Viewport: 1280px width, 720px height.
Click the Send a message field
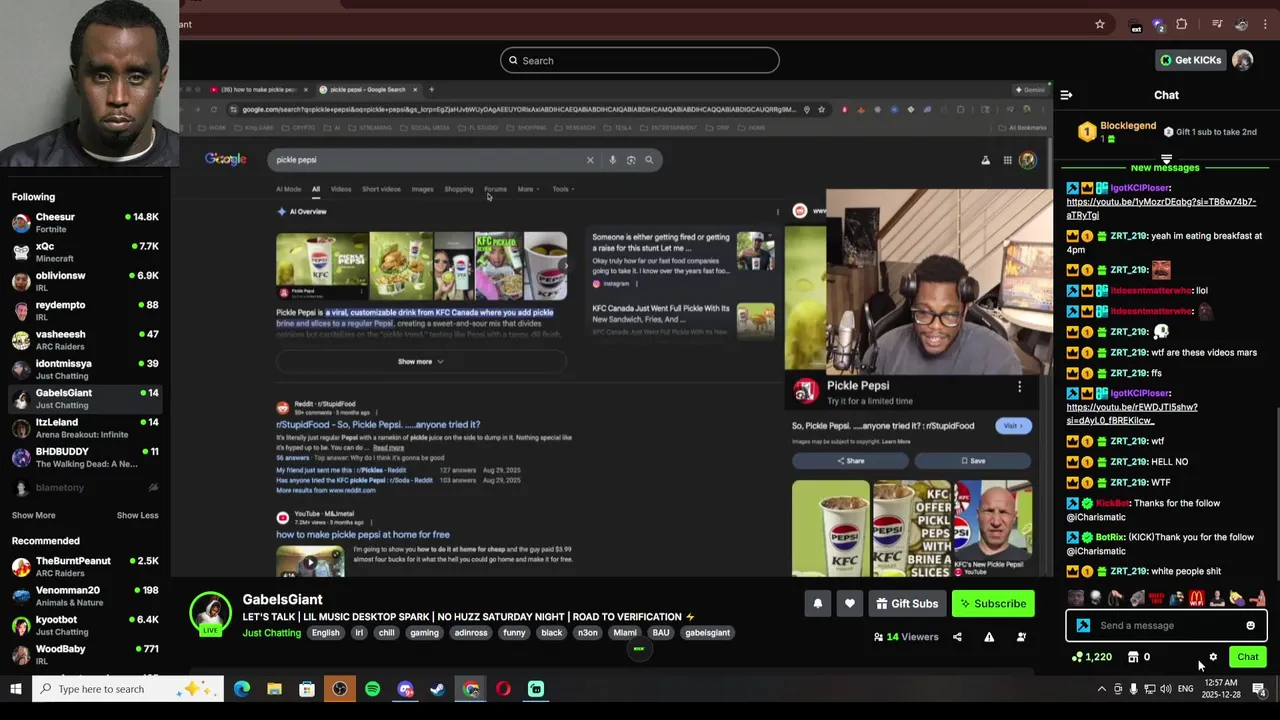pos(1166,626)
